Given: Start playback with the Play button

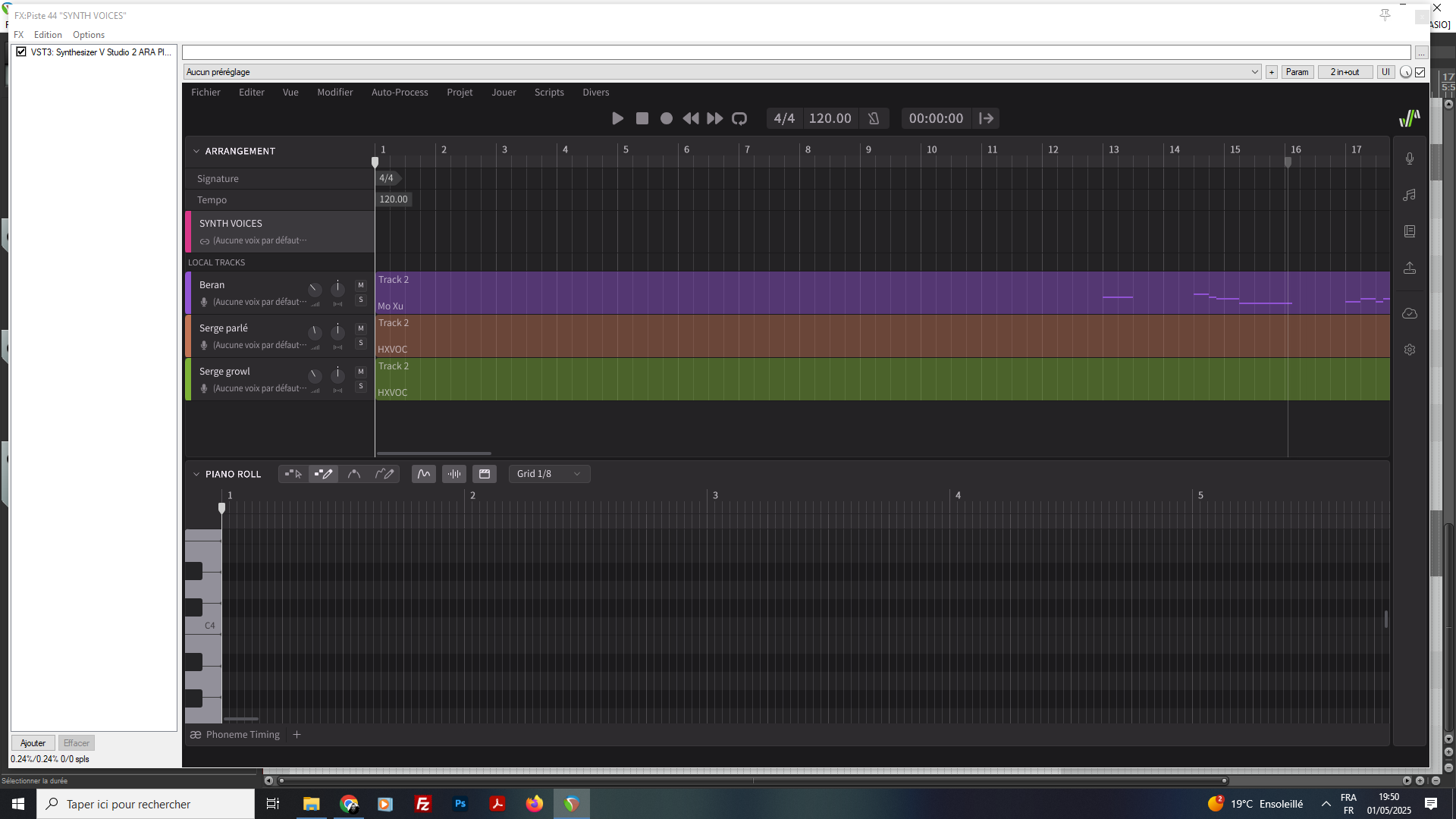Looking at the screenshot, I should tap(617, 118).
